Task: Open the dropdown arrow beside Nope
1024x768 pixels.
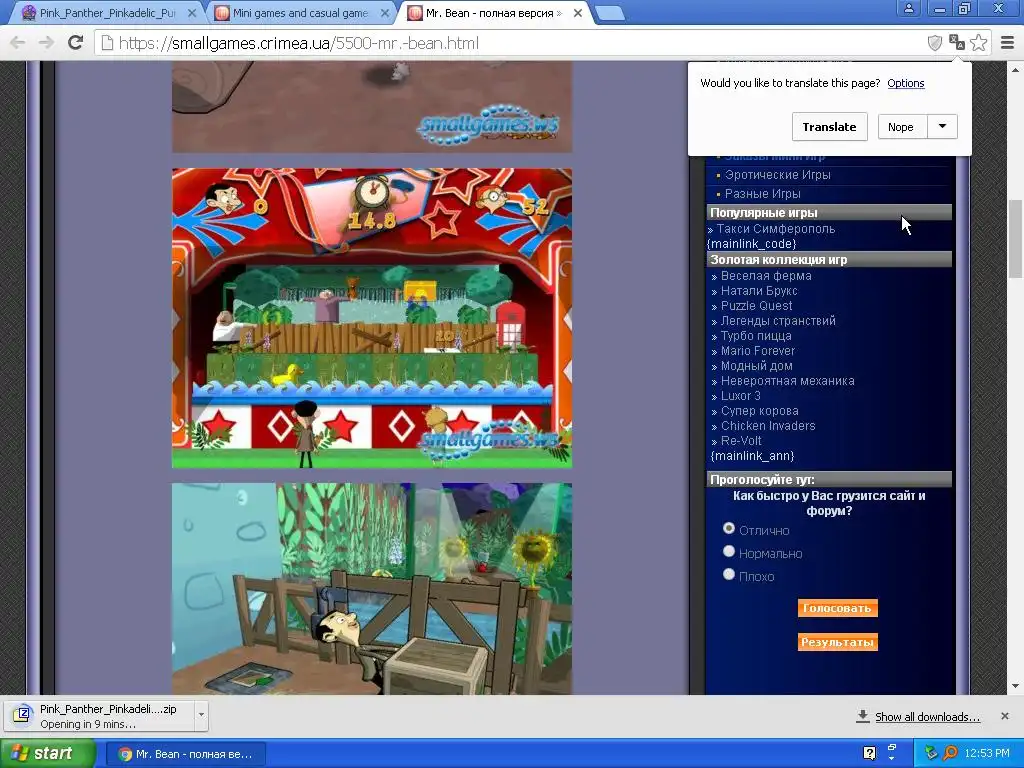Action: click(x=942, y=127)
